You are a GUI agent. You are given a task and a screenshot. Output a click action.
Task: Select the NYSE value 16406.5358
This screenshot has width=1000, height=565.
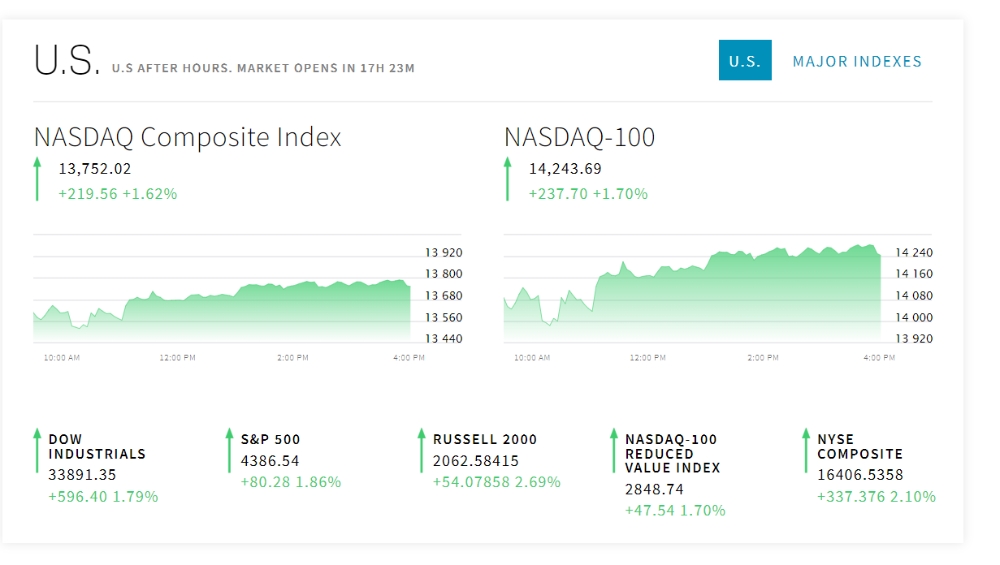click(860, 475)
